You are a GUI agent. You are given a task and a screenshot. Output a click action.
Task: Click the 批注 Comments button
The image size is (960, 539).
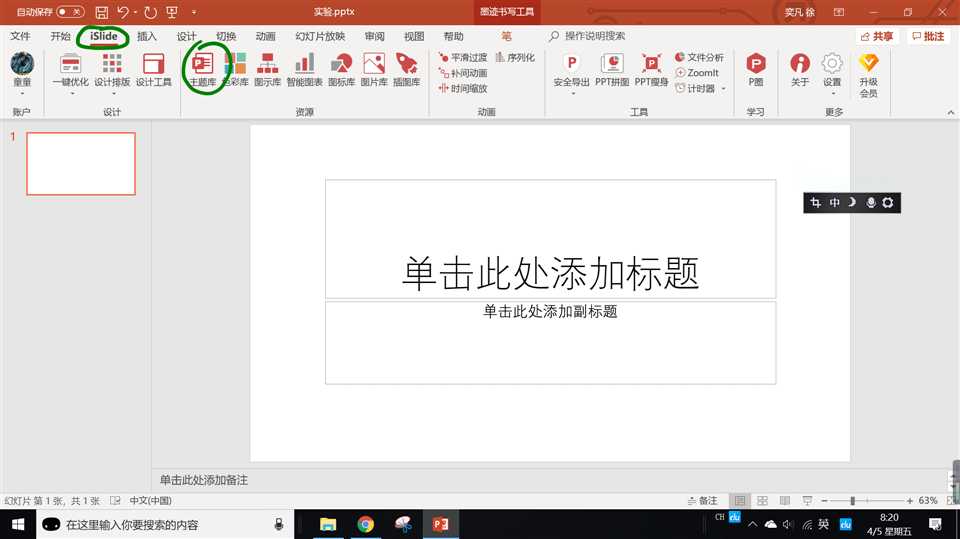(928, 36)
